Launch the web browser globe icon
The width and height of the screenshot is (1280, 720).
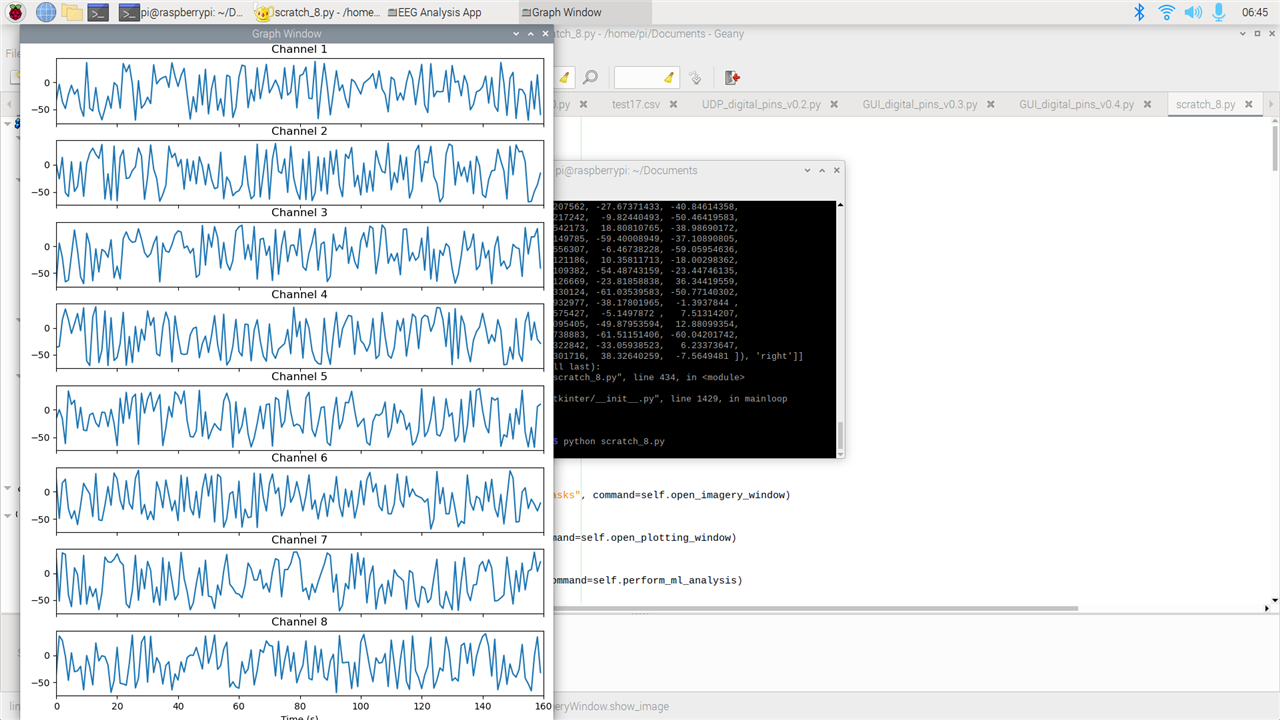pyautogui.click(x=46, y=12)
